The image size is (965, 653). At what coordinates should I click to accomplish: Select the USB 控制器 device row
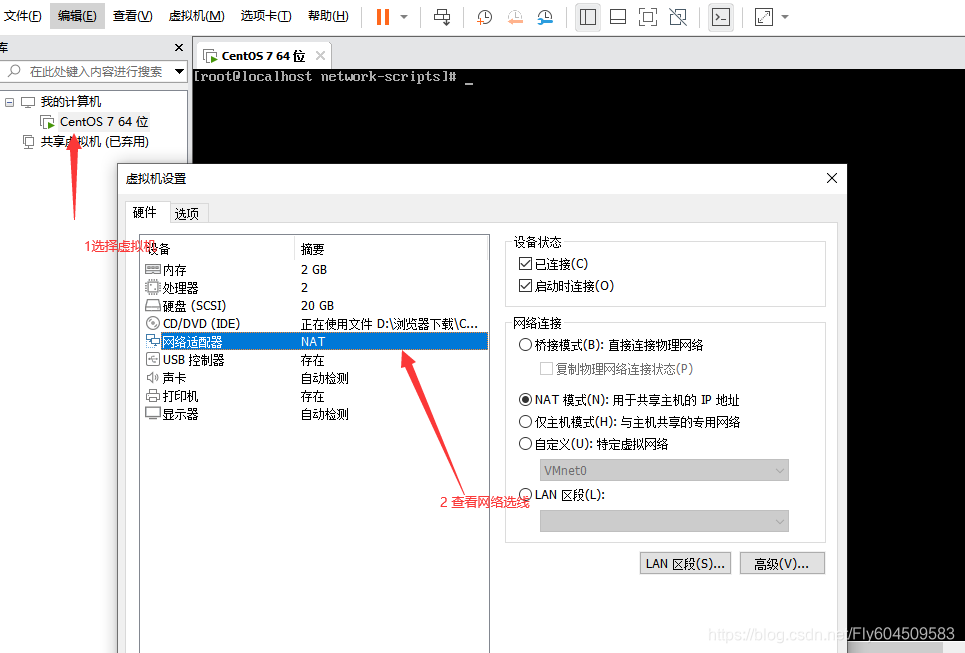(315, 360)
